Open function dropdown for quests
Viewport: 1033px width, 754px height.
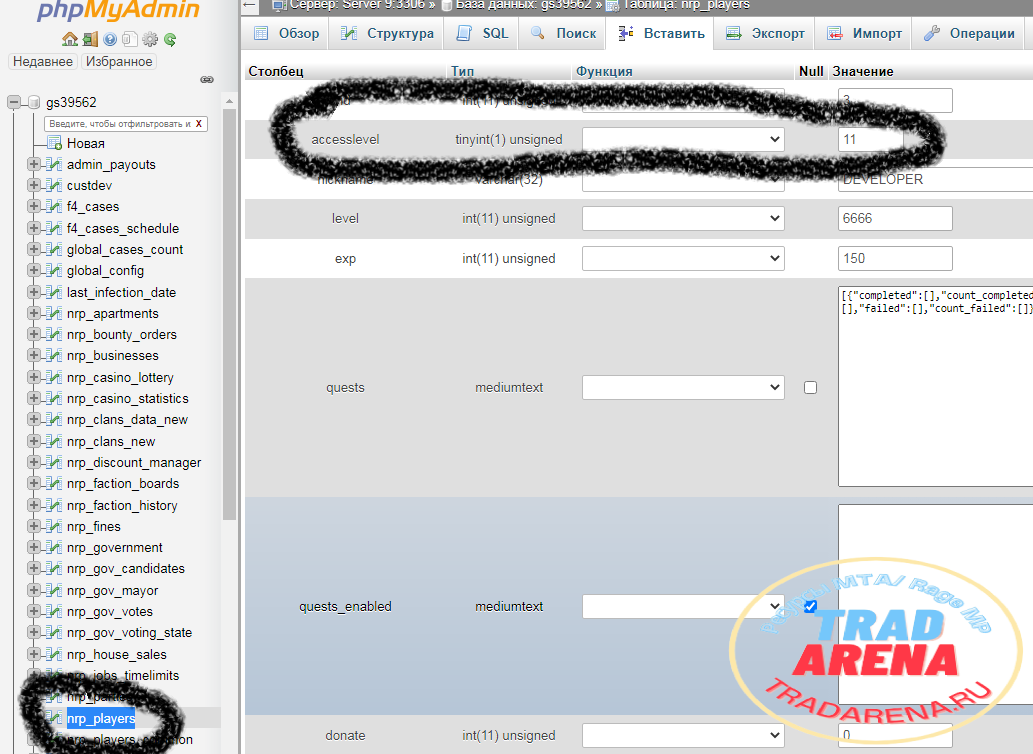click(x=683, y=388)
